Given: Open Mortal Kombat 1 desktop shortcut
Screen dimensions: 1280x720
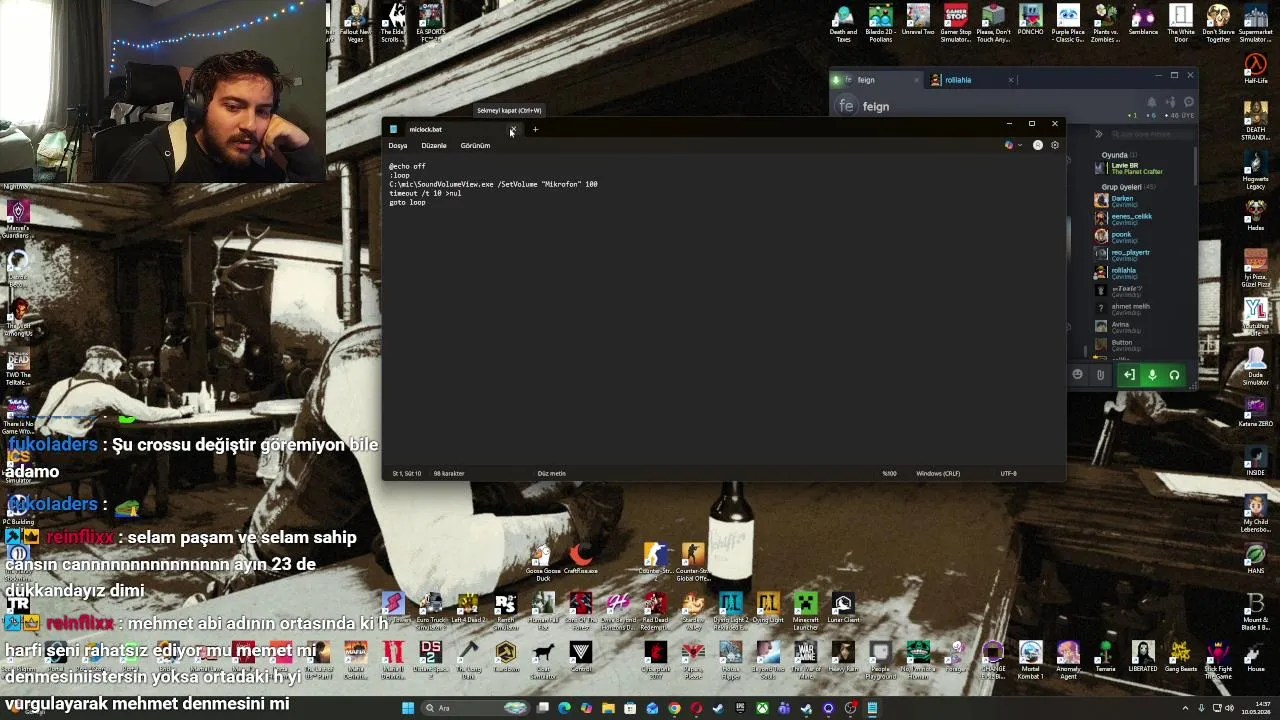Looking at the screenshot, I should [1030, 660].
